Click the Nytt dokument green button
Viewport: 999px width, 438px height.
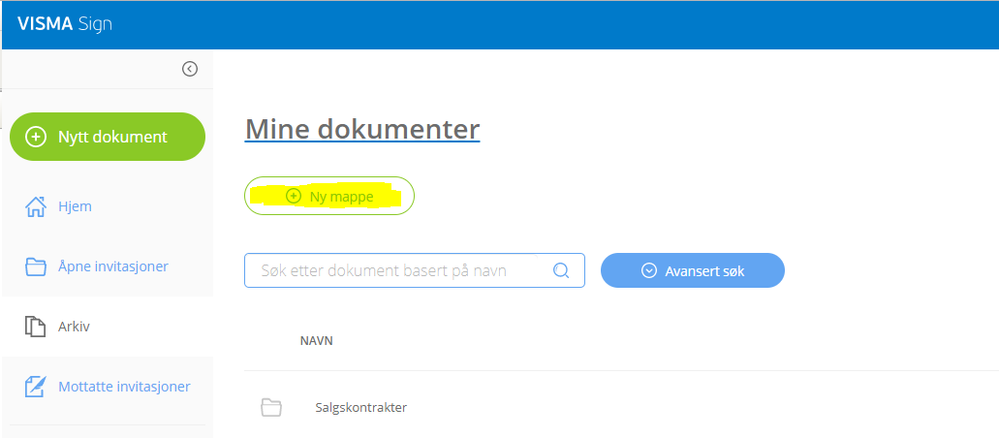108,136
